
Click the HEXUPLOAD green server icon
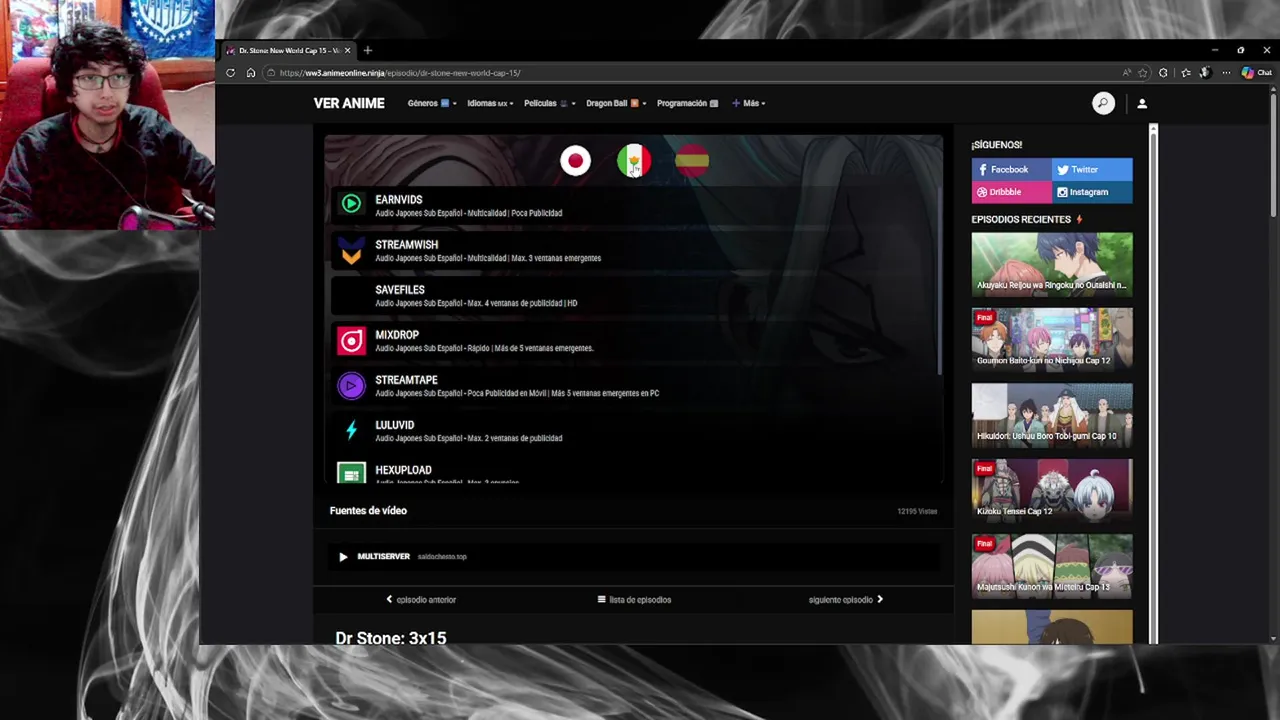pyautogui.click(x=351, y=474)
